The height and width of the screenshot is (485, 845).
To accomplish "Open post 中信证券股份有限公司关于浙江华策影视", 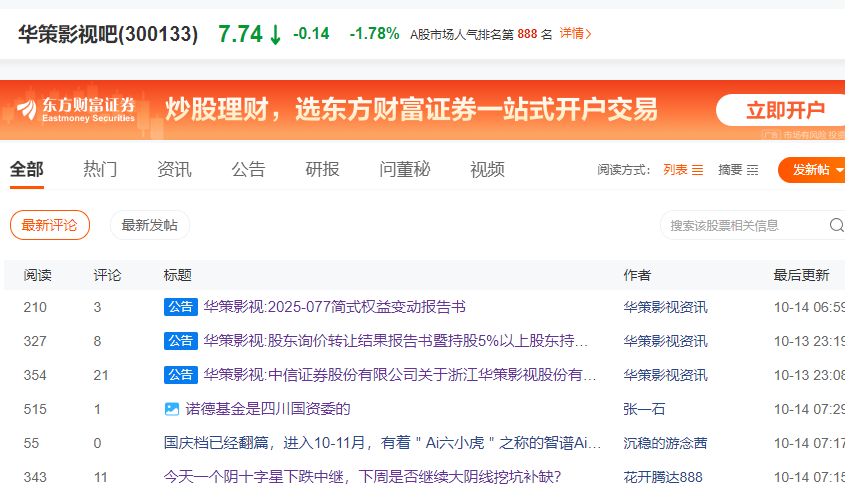I will pos(400,375).
